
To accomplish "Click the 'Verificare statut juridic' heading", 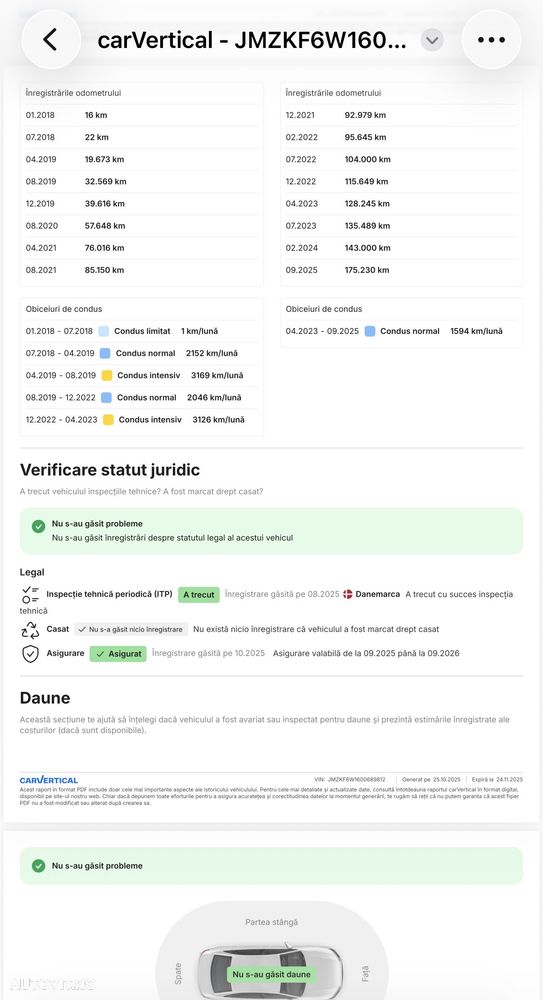I will tap(110, 470).
